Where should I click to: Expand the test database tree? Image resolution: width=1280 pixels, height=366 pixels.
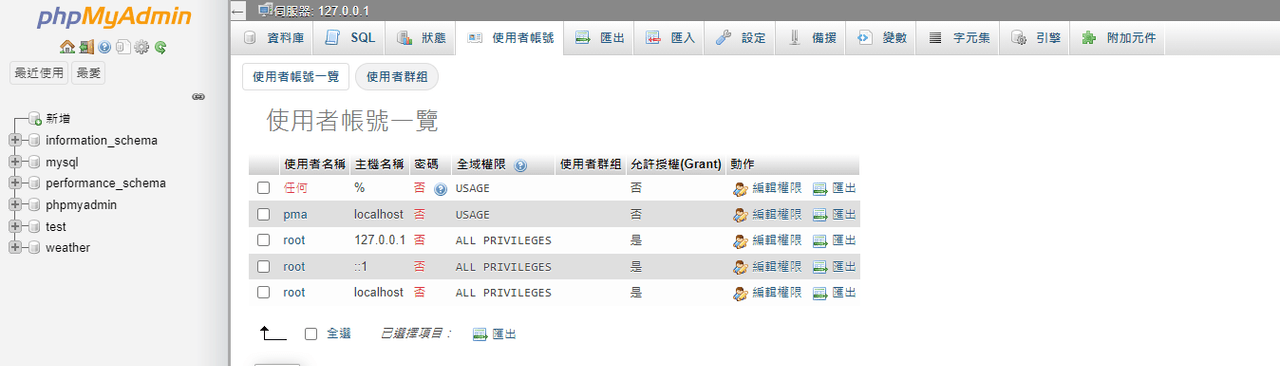(x=15, y=226)
